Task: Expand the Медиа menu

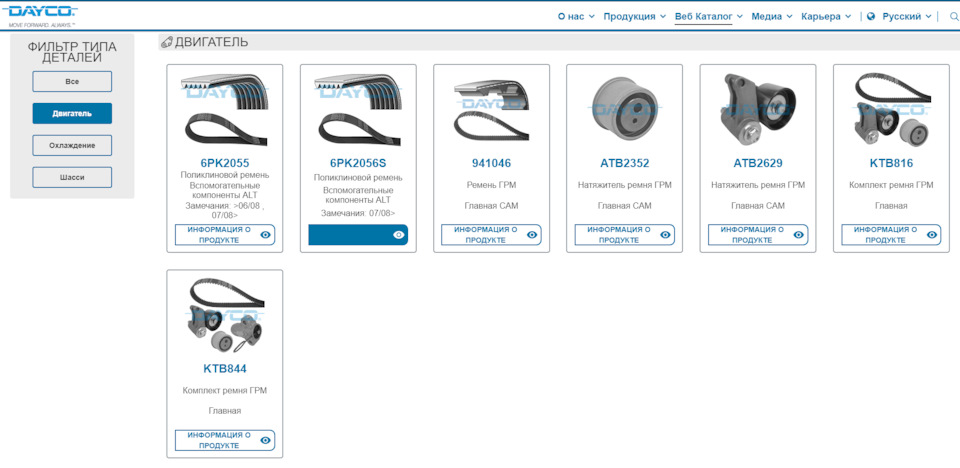Action: tap(772, 17)
